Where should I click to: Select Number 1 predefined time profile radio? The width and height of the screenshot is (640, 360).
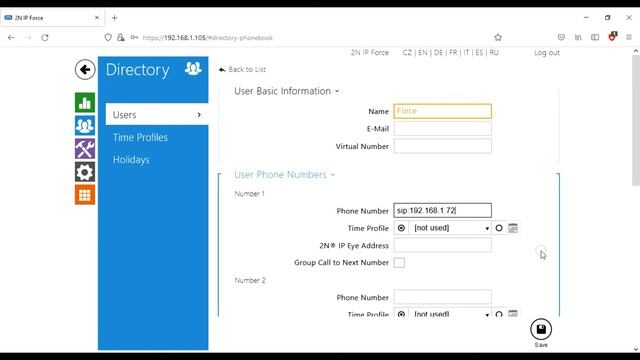coord(401,228)
